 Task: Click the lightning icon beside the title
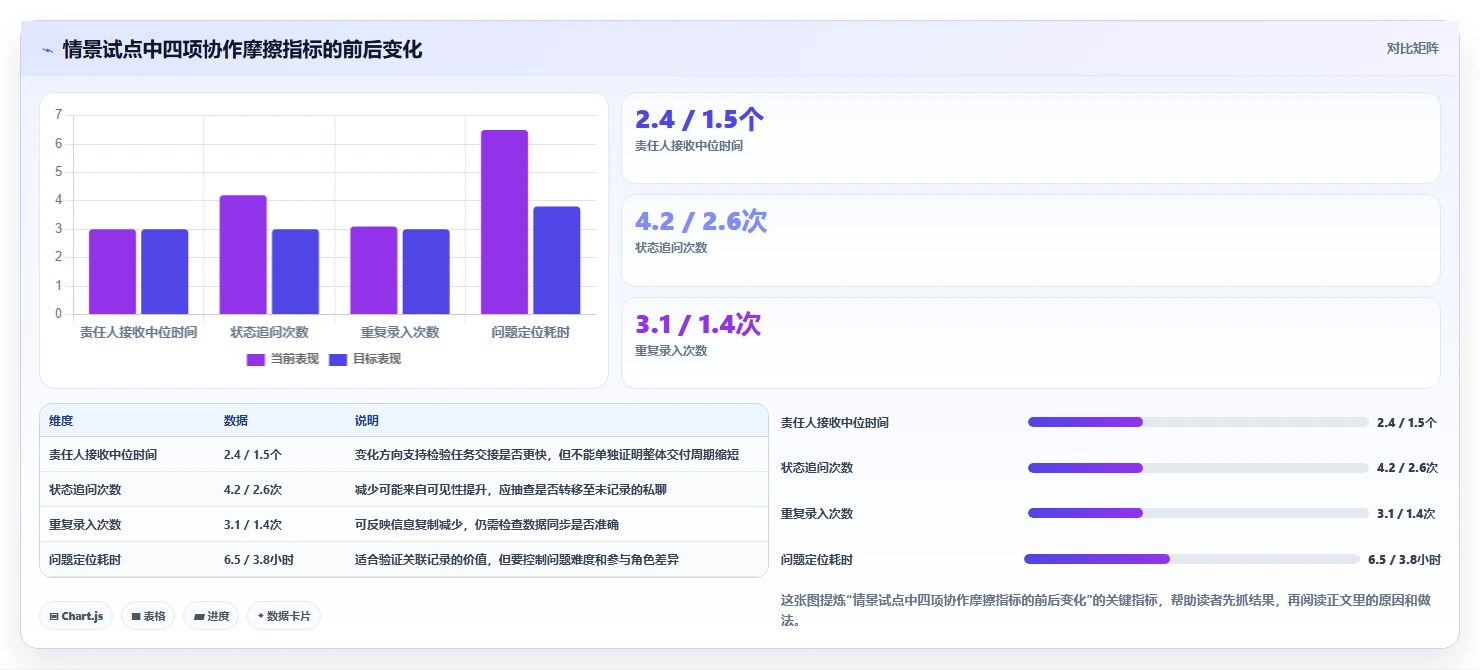(48, 50)
